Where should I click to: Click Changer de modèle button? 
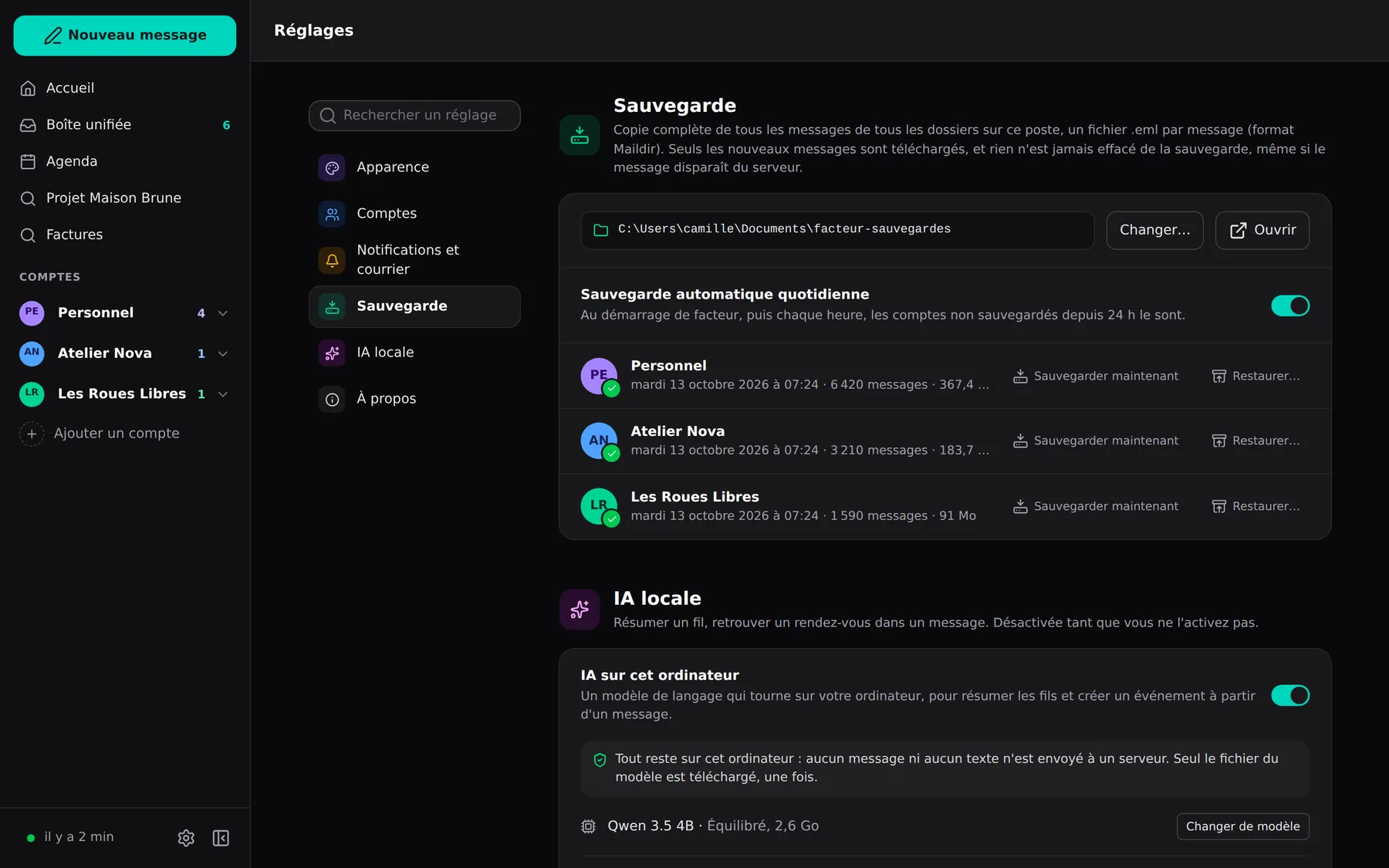1242,826
